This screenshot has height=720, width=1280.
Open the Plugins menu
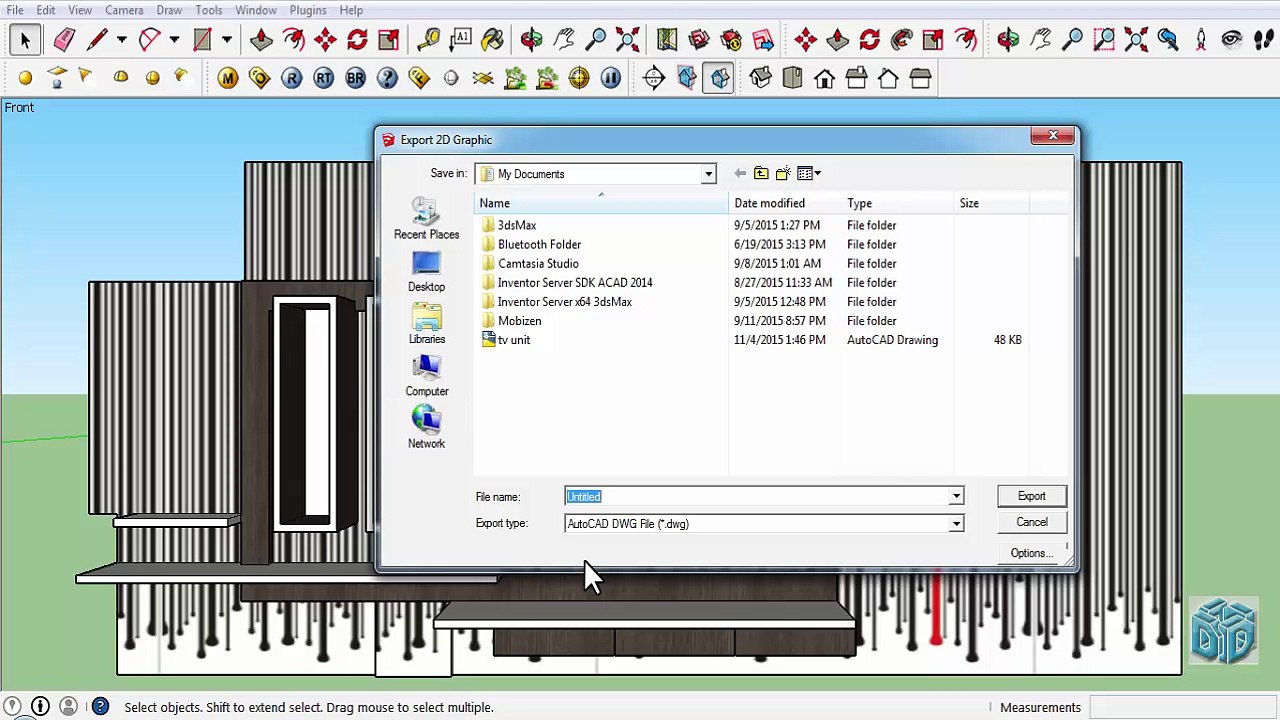click(x=308, y=10)
